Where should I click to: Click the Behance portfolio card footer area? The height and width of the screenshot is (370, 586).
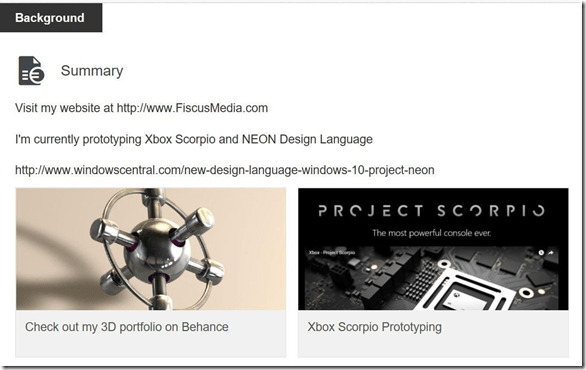tap(151, 334)
